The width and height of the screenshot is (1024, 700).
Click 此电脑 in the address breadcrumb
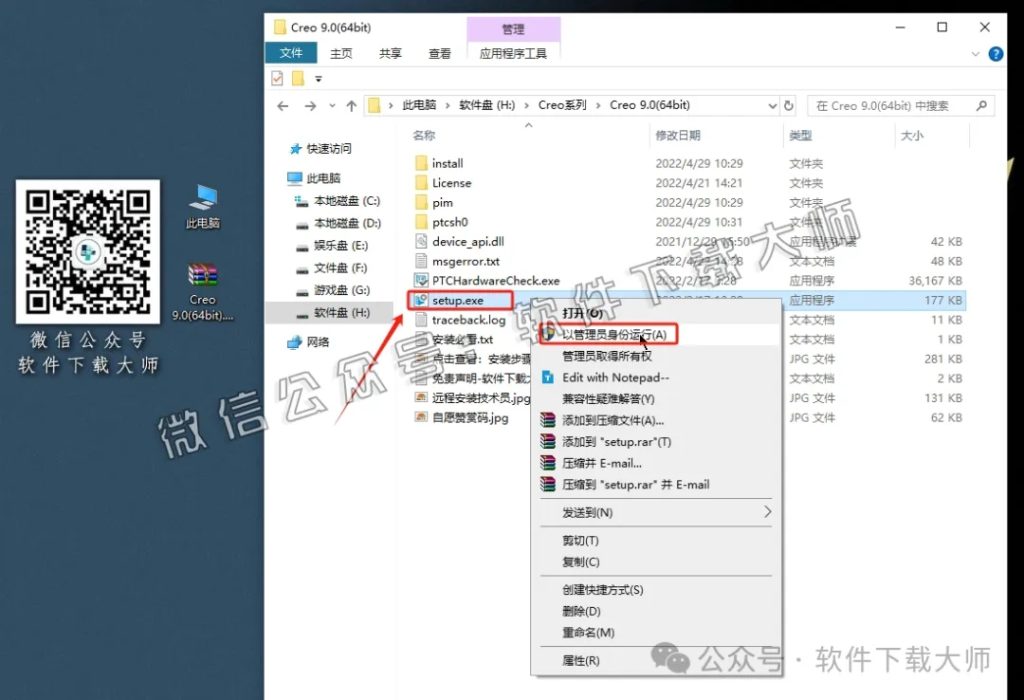(419, 105)
